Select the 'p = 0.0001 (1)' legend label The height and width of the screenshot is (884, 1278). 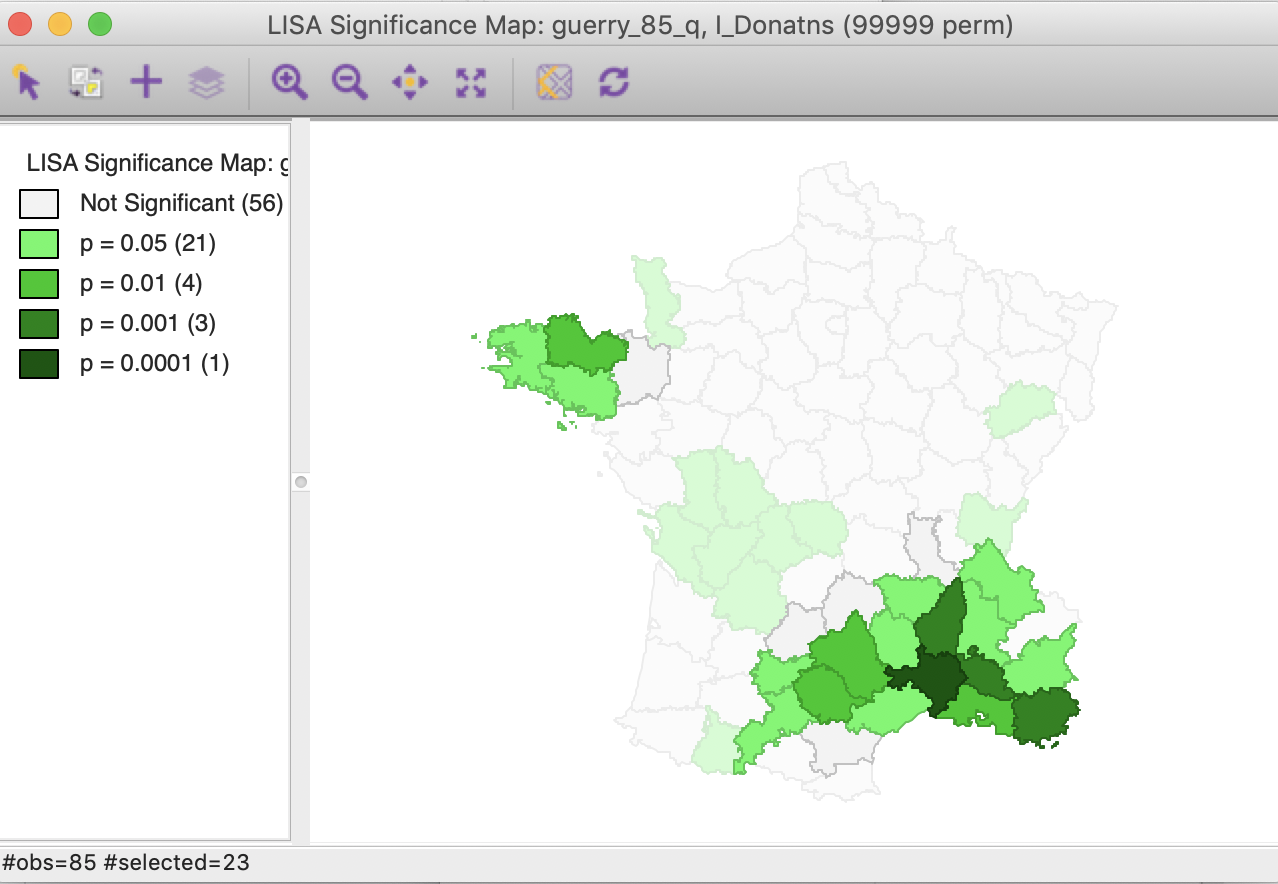155,364
